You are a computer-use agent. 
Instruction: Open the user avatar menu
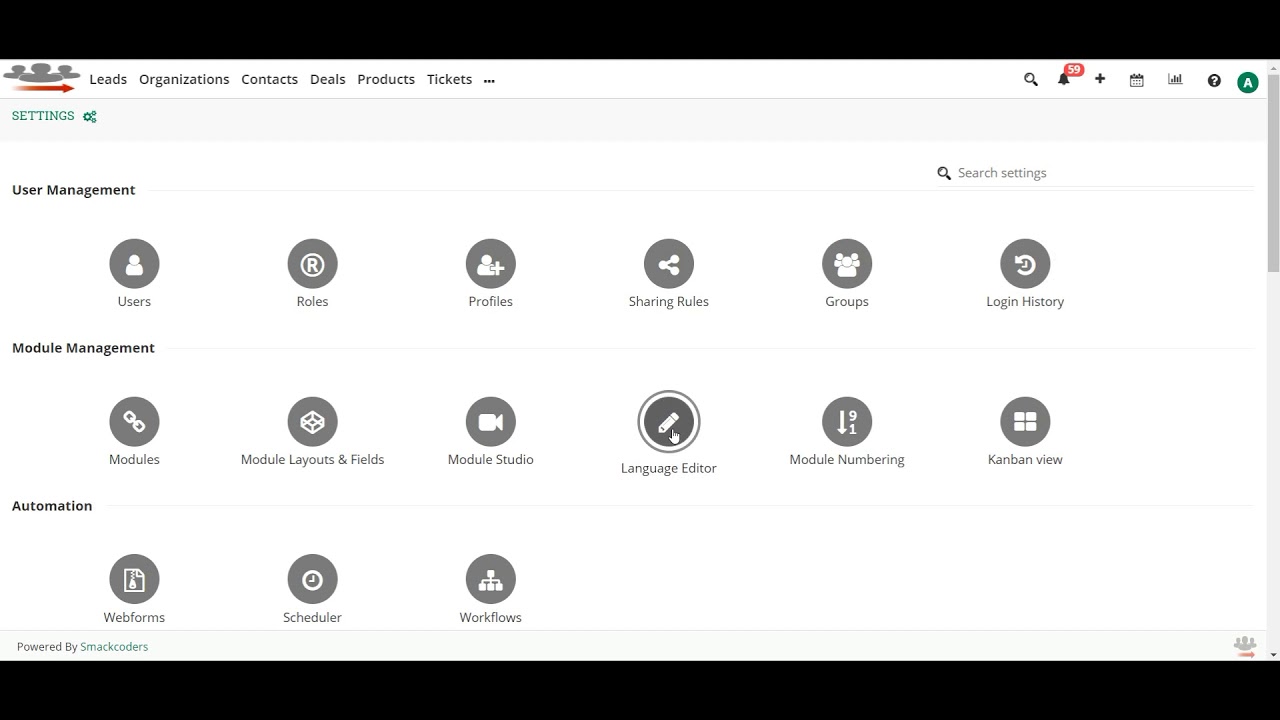point(1247,83)
